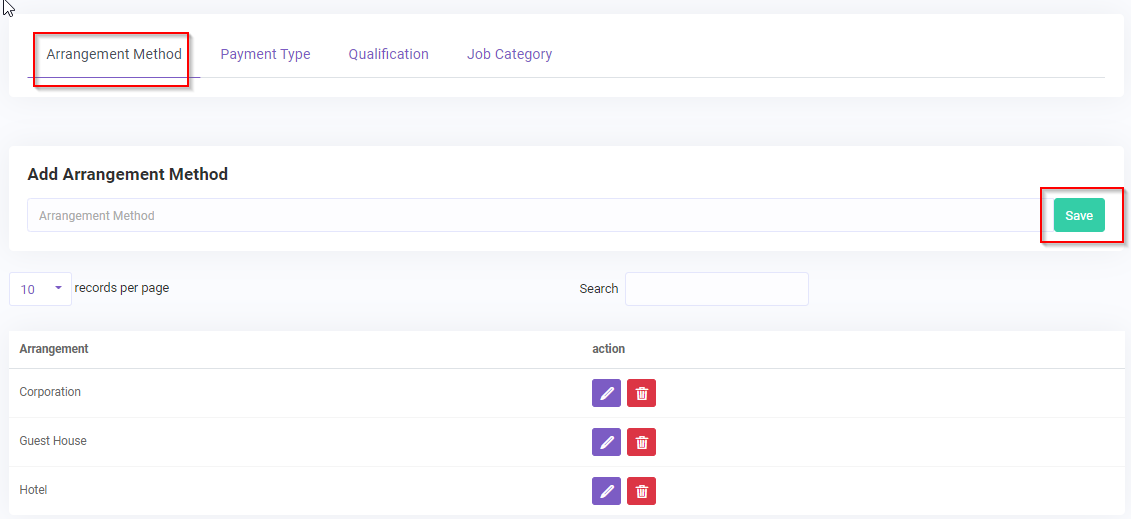Click the Hotel row name
1131x519 pixels.
(33, 490)
